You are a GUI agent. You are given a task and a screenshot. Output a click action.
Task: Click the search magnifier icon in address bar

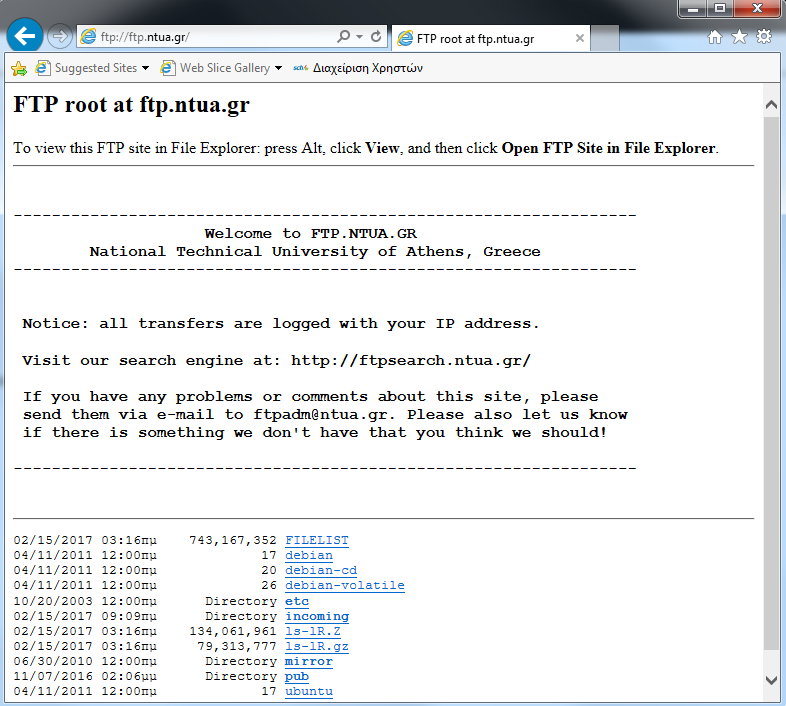[343, 36]
